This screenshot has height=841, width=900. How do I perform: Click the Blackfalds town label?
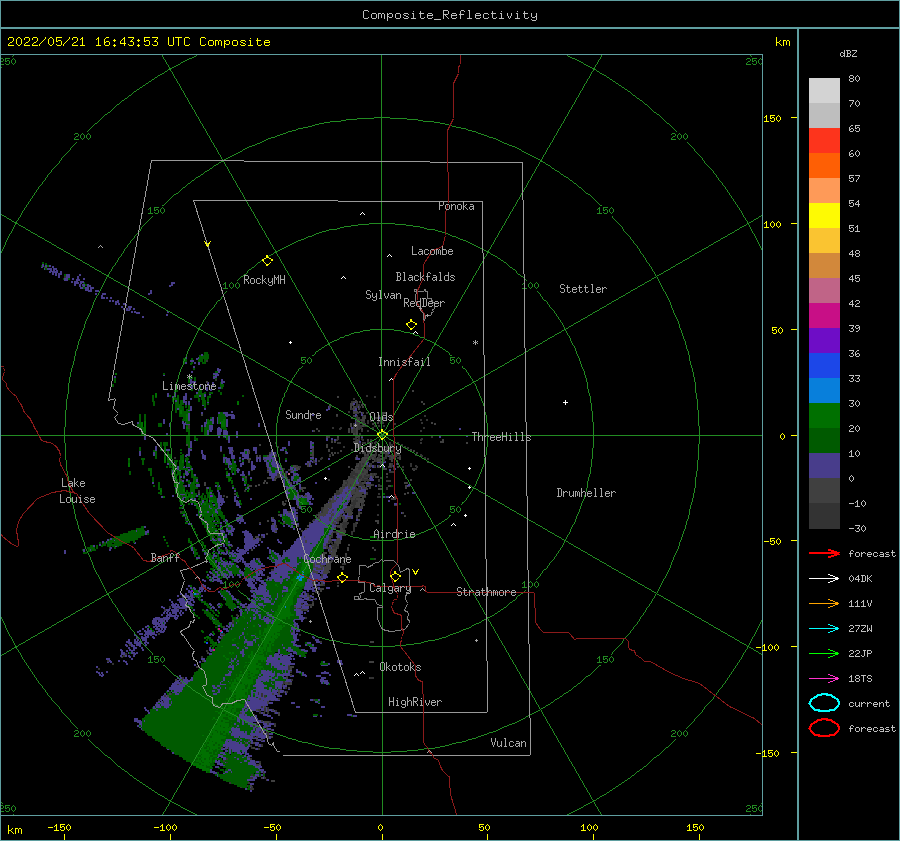pos(425,277)
